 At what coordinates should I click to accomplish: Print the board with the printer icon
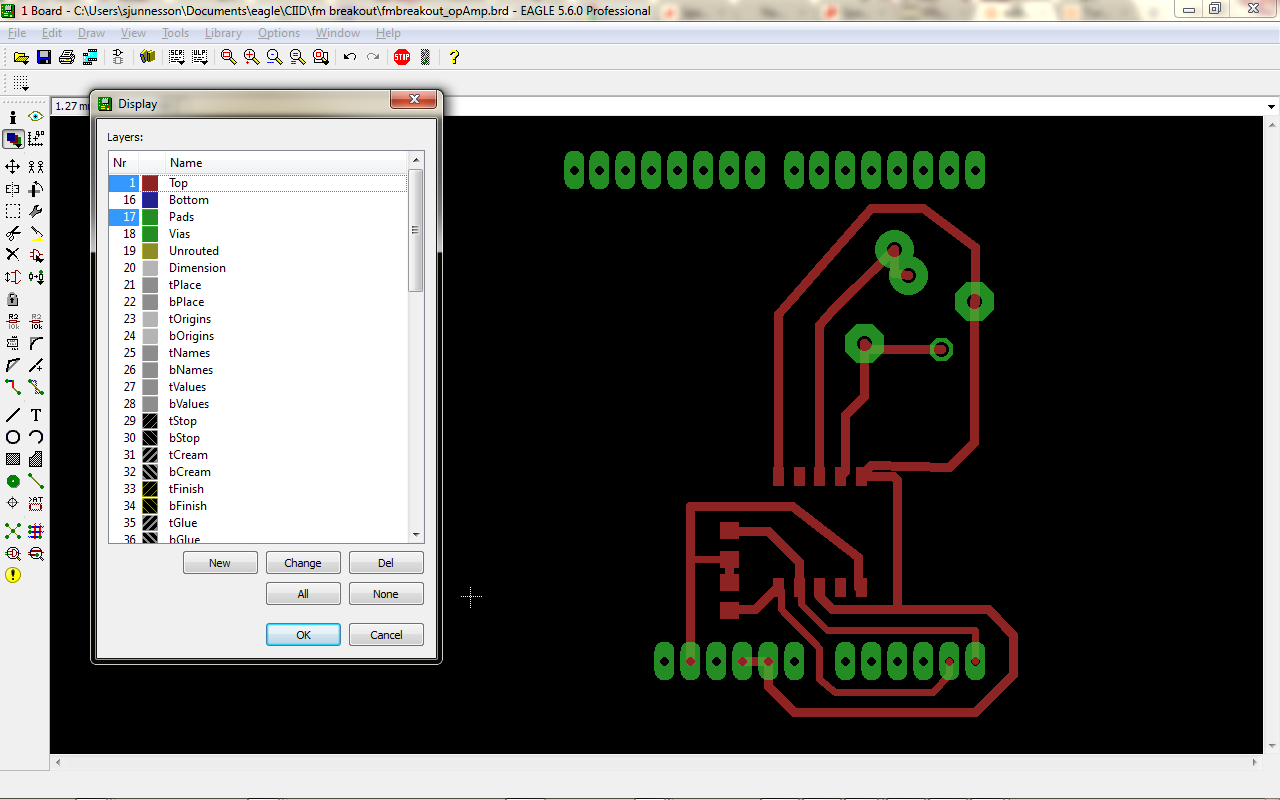click(x=67, y=57)
